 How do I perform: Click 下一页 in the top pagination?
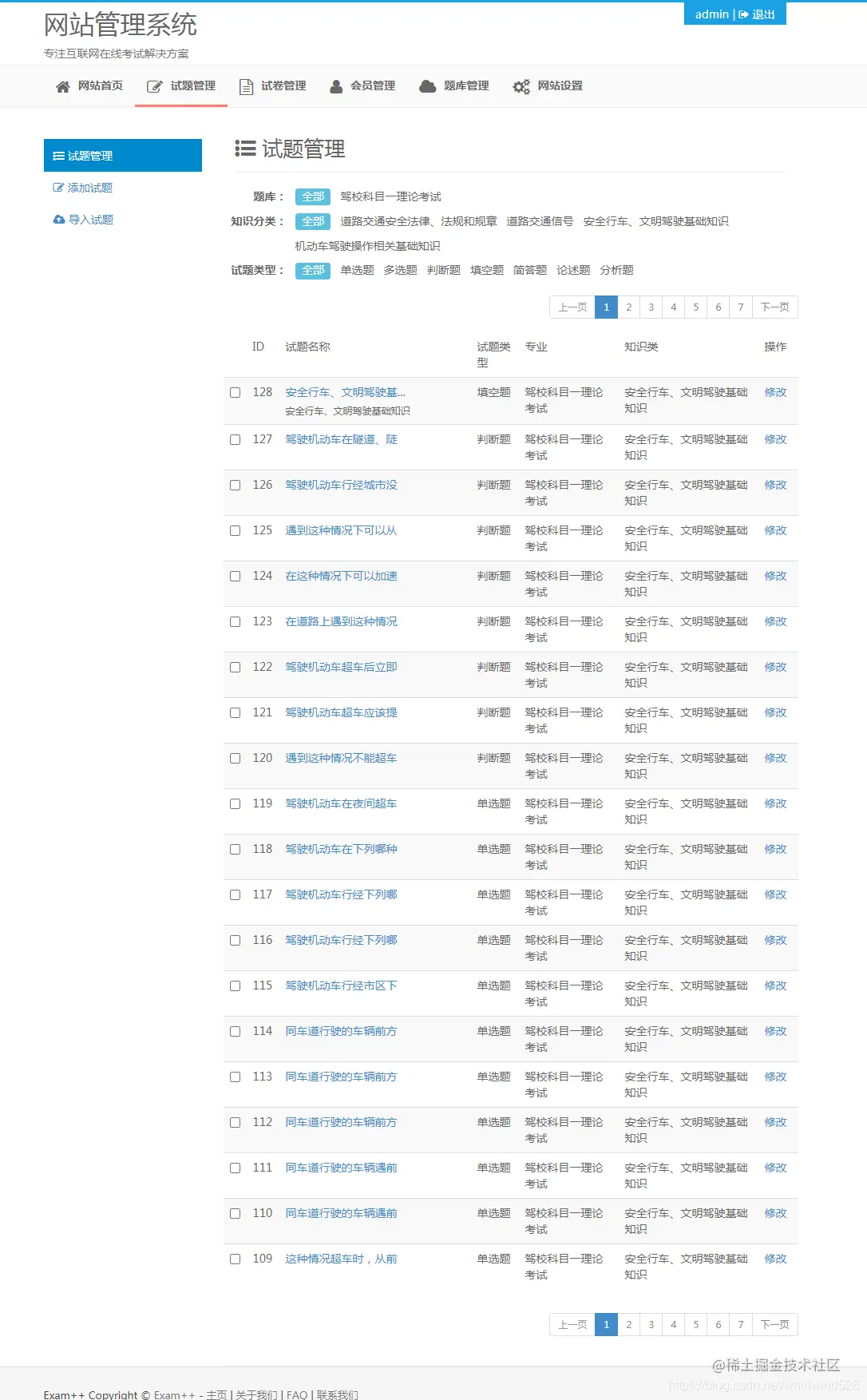click(774, 307)
